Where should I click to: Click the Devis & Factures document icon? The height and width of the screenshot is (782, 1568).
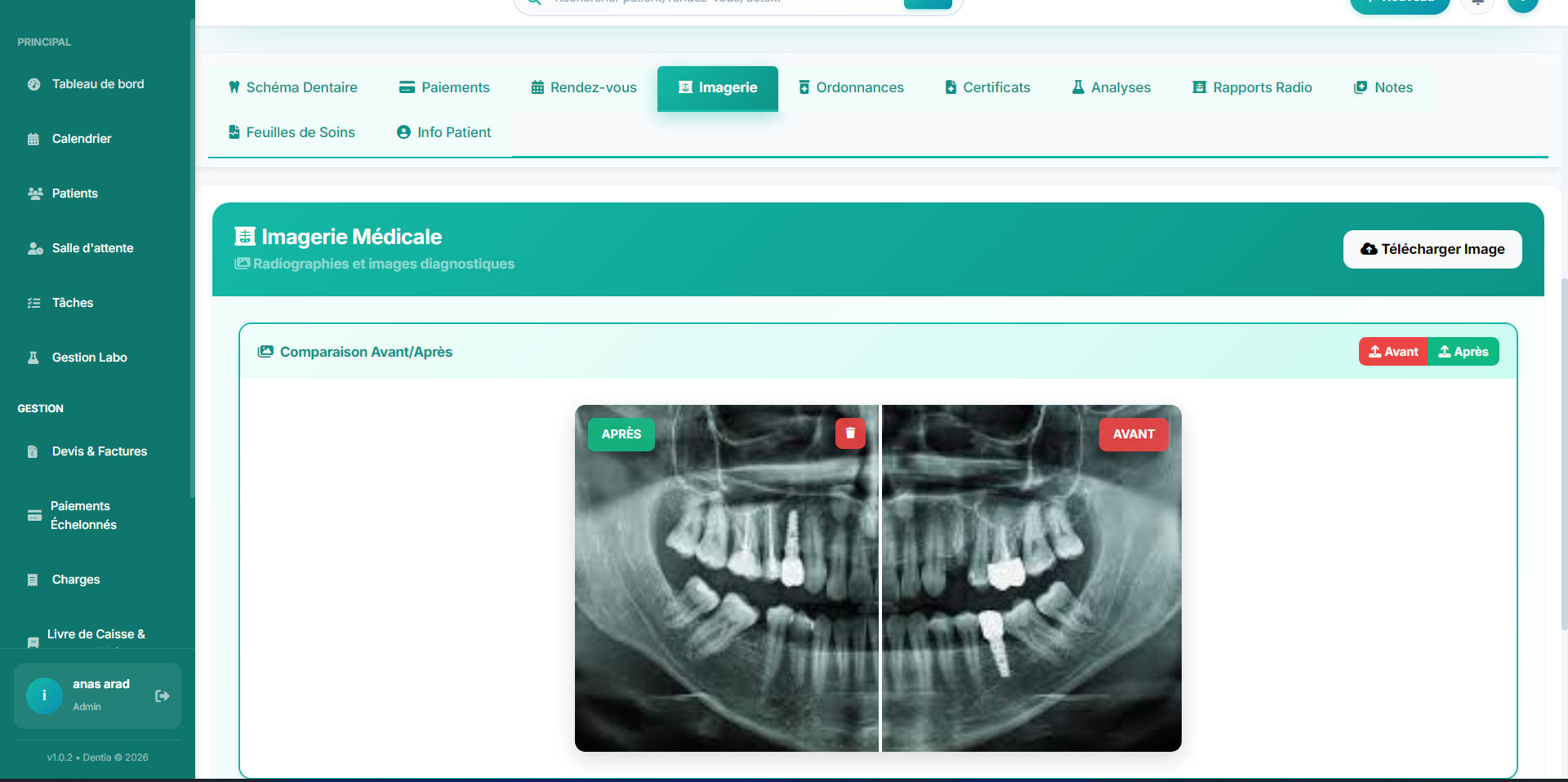(x=33, y=451)
